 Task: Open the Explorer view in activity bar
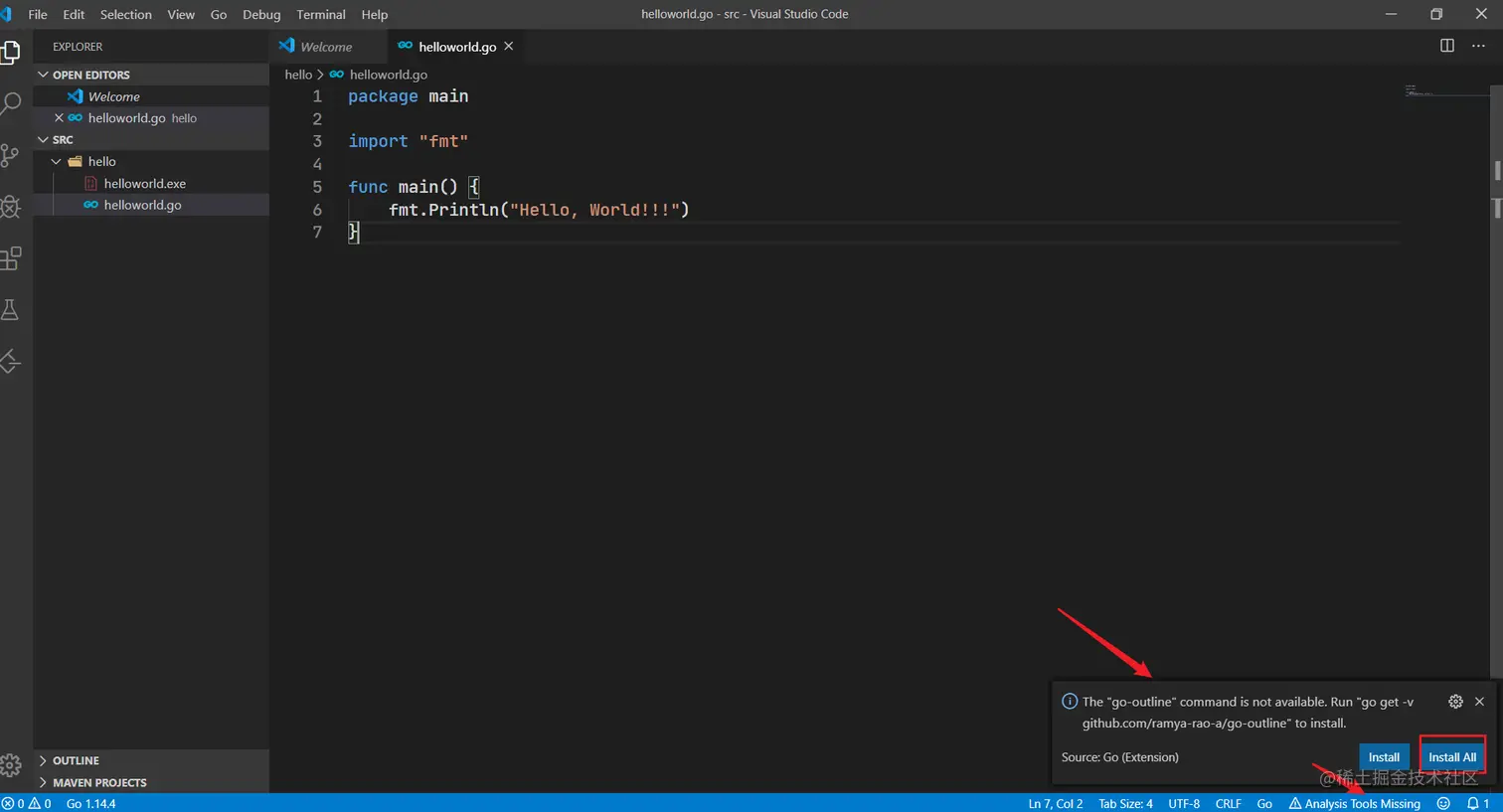point(10,53)
